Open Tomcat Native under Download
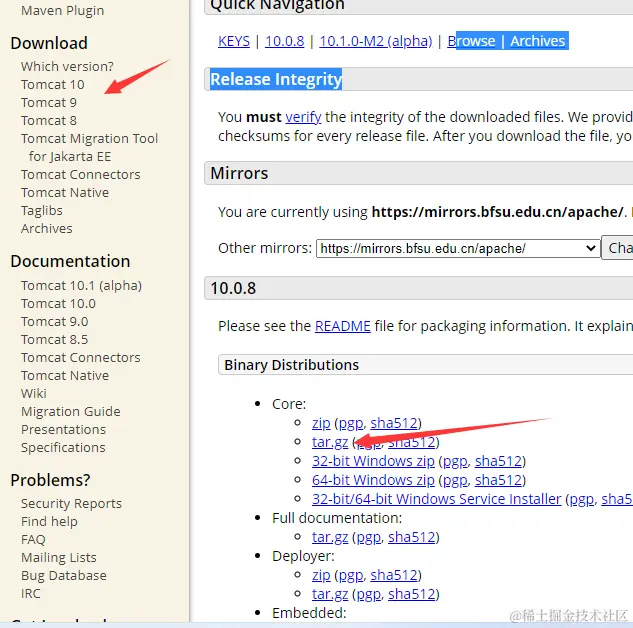This screenshot has width=633, height=628. (65, 193)
